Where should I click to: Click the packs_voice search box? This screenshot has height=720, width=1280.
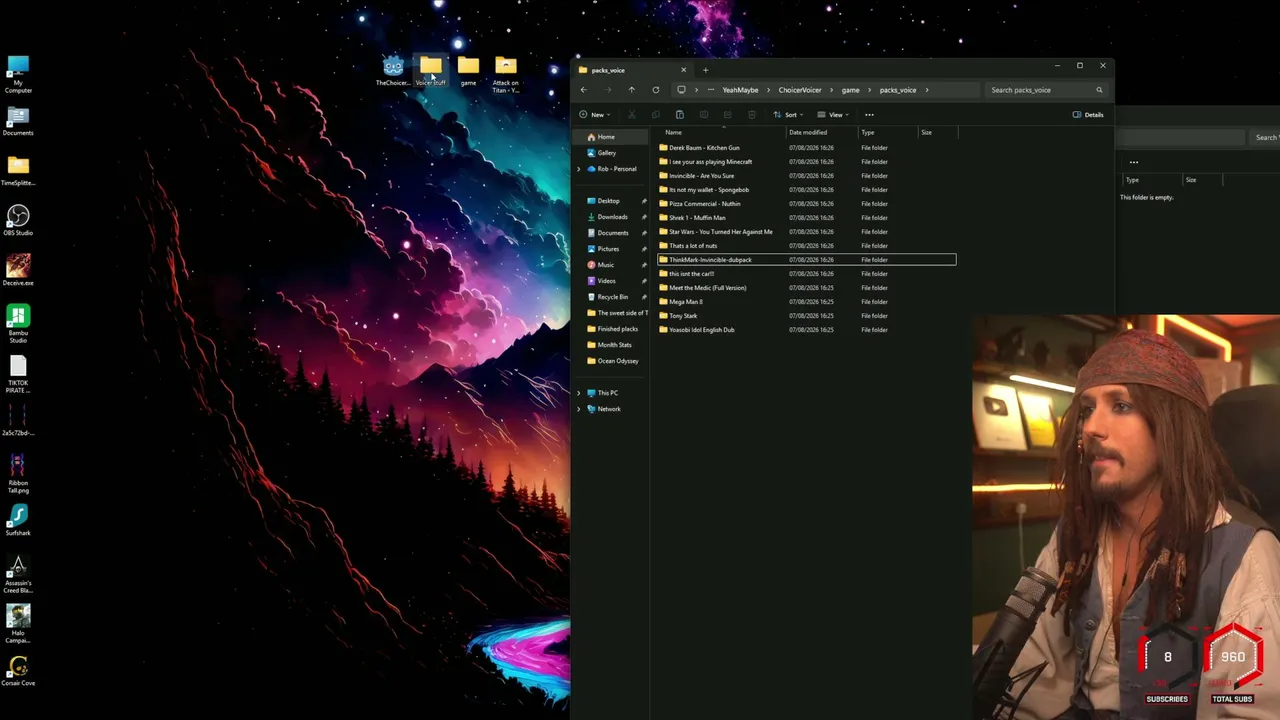(1047, 90)
